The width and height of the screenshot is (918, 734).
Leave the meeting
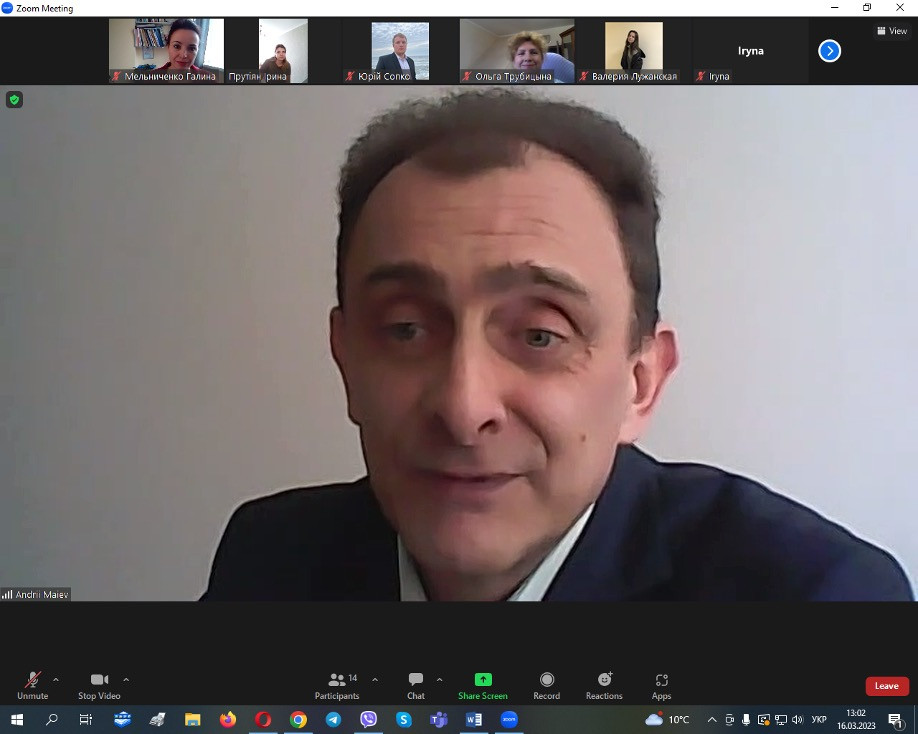(887, 686)
